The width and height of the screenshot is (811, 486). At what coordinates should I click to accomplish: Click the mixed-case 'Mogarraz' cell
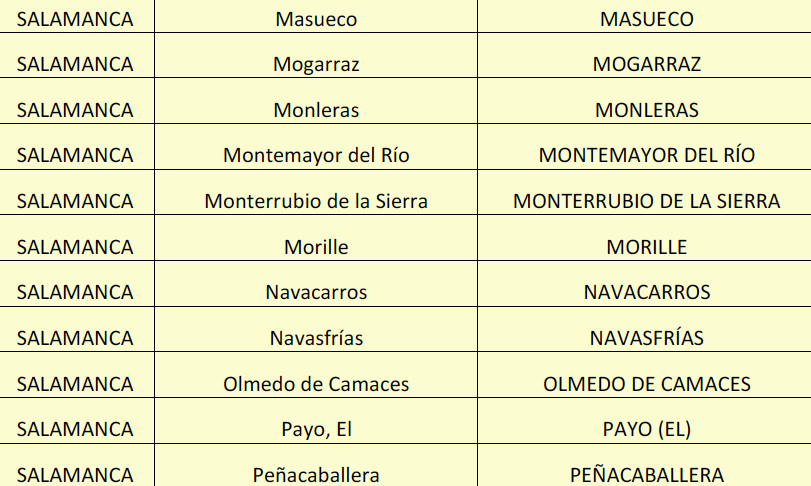[x=316, y=65]
